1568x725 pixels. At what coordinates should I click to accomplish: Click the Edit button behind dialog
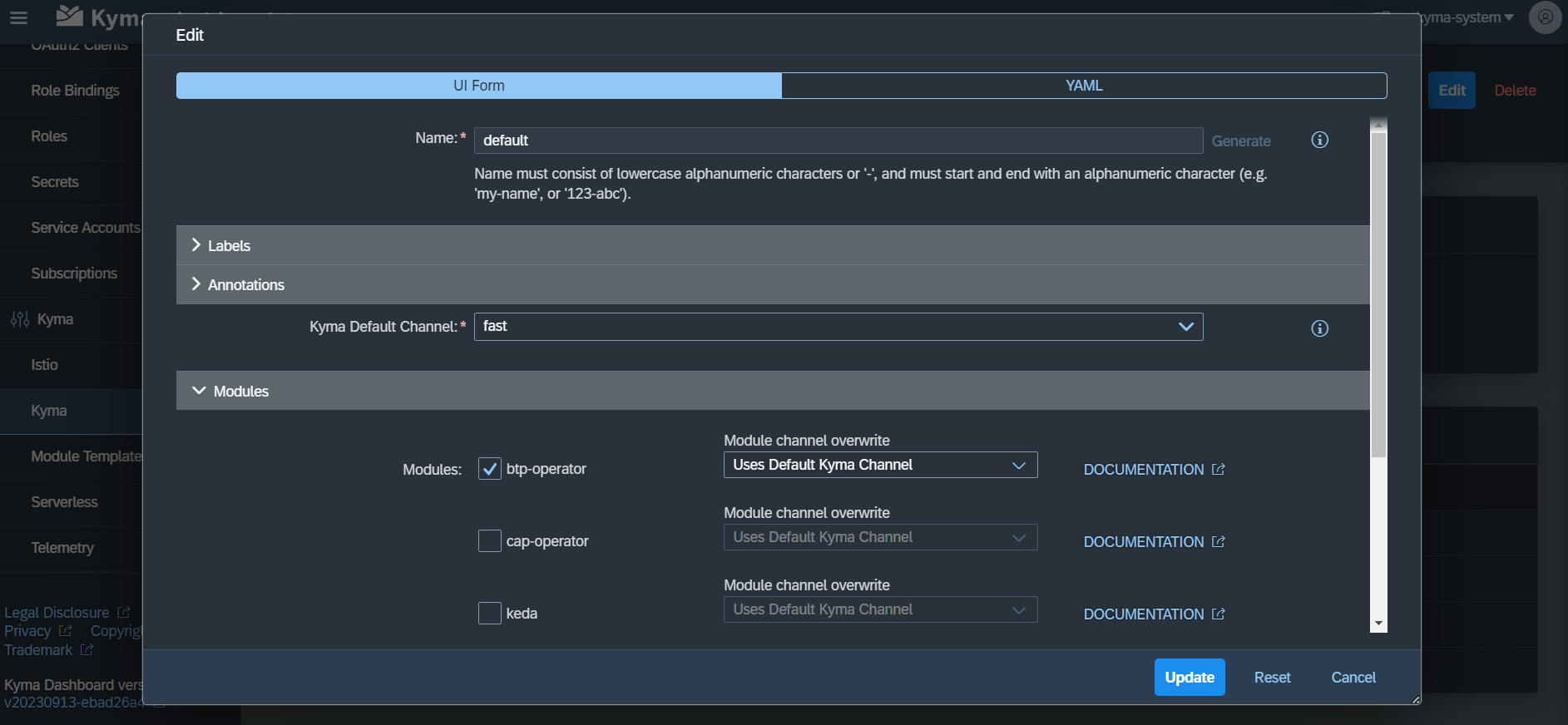coord(1452,91)
